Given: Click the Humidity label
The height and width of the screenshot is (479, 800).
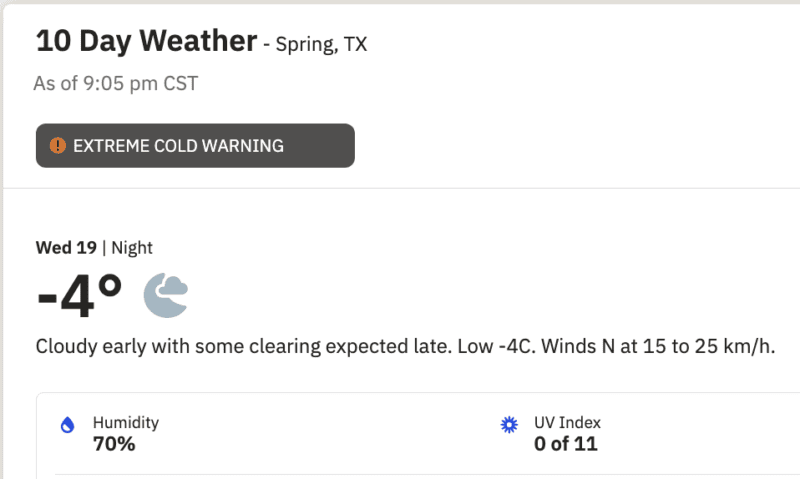Looking at the screenshot, I should tap(126, 422).
